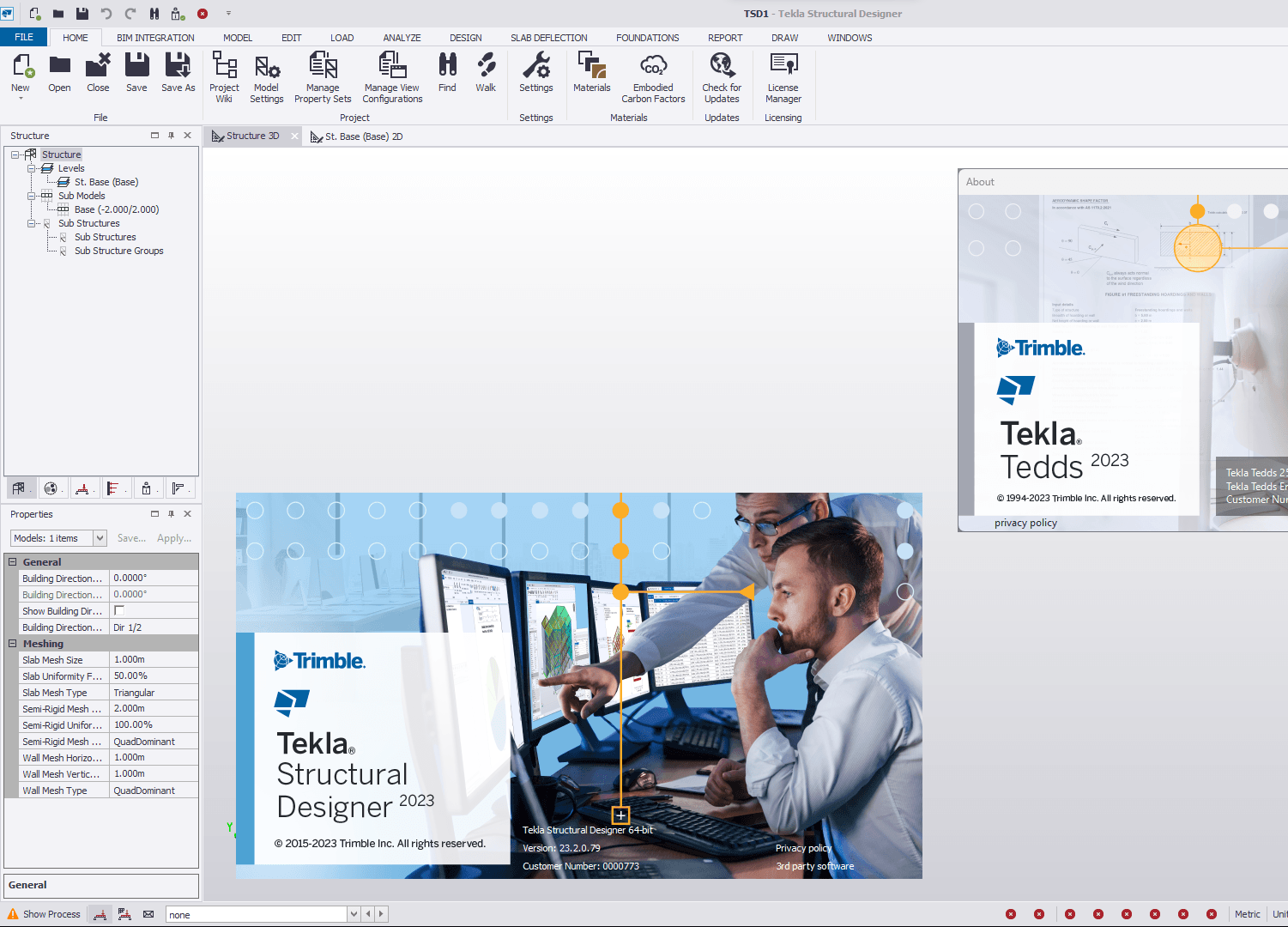Open the loadcase 'none' dropdown in status bar
Screen dimensions: 1288x927
(x=353, y=914)
